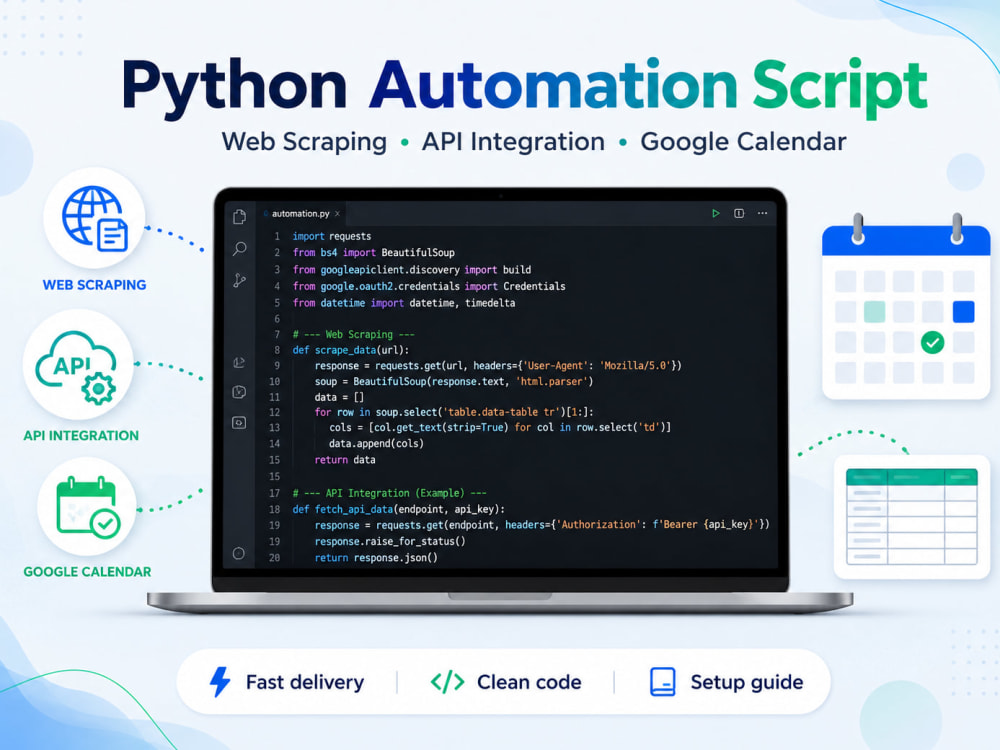This screenshot has height=750, width=1000.
Task: Toggle the split editor icon
Action: click(x=739, y=213)
